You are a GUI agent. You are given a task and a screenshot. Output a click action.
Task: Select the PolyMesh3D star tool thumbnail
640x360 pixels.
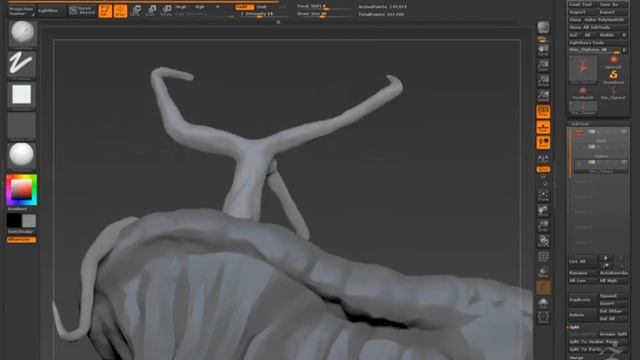pos(583,92)
